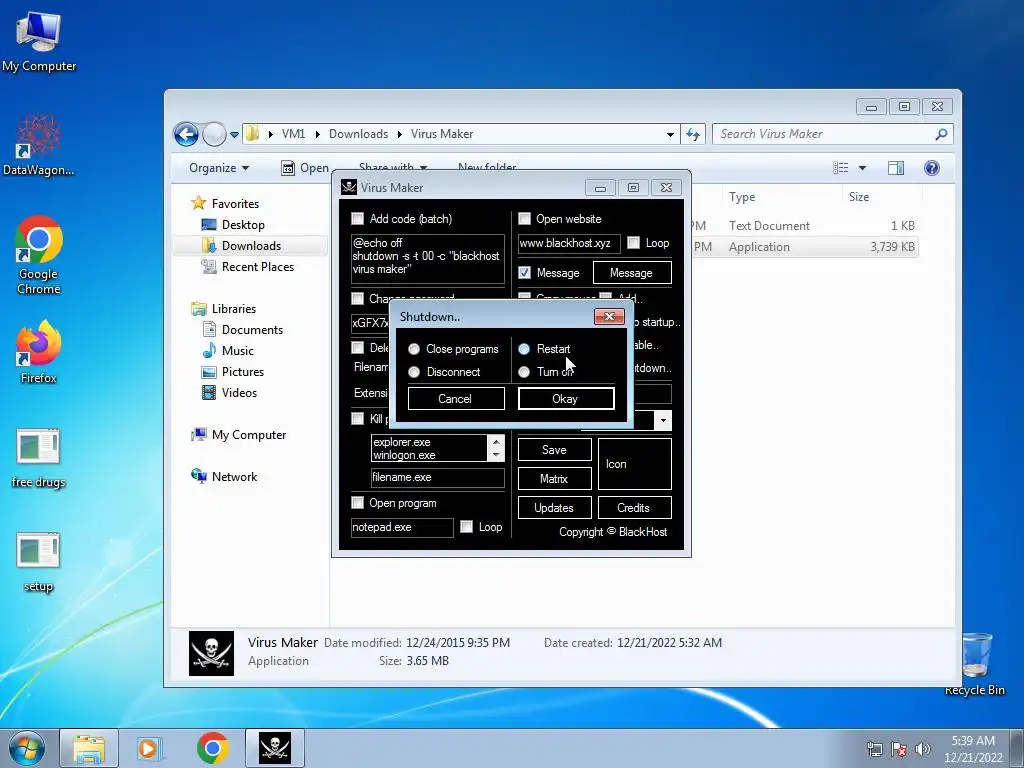Open the recent pages dropdown arrow
This screenshot has height=768, width=1024.
[234, 135]
